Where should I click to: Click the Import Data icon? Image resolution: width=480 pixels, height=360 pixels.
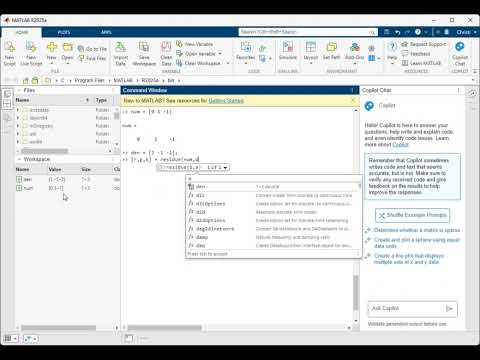(120, 47)
